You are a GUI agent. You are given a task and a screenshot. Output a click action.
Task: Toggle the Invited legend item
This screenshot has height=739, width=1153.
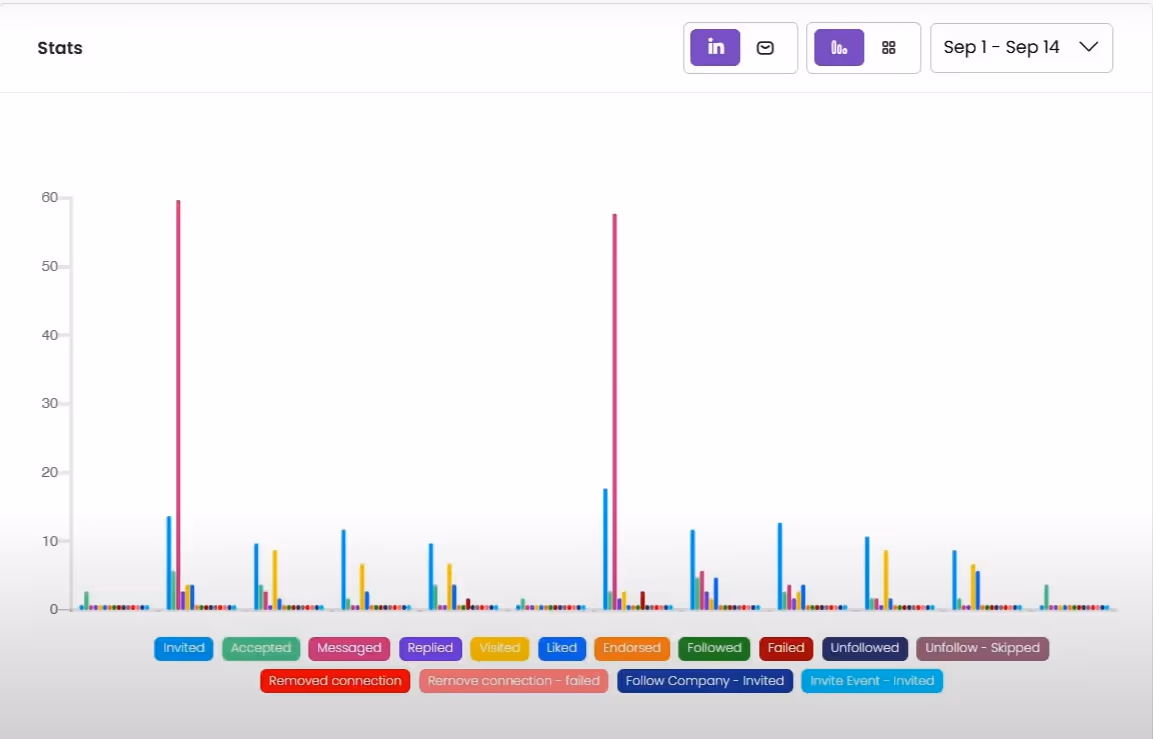tap(183, 648)
